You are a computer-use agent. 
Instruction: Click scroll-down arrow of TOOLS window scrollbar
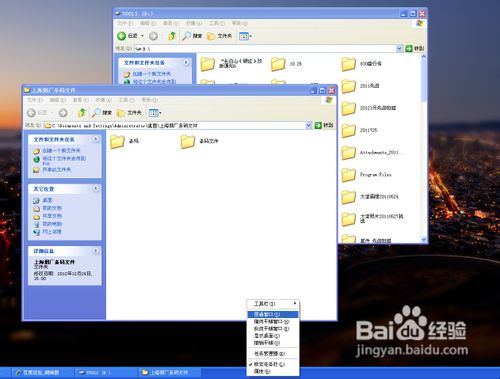click(x=424, y=240)
